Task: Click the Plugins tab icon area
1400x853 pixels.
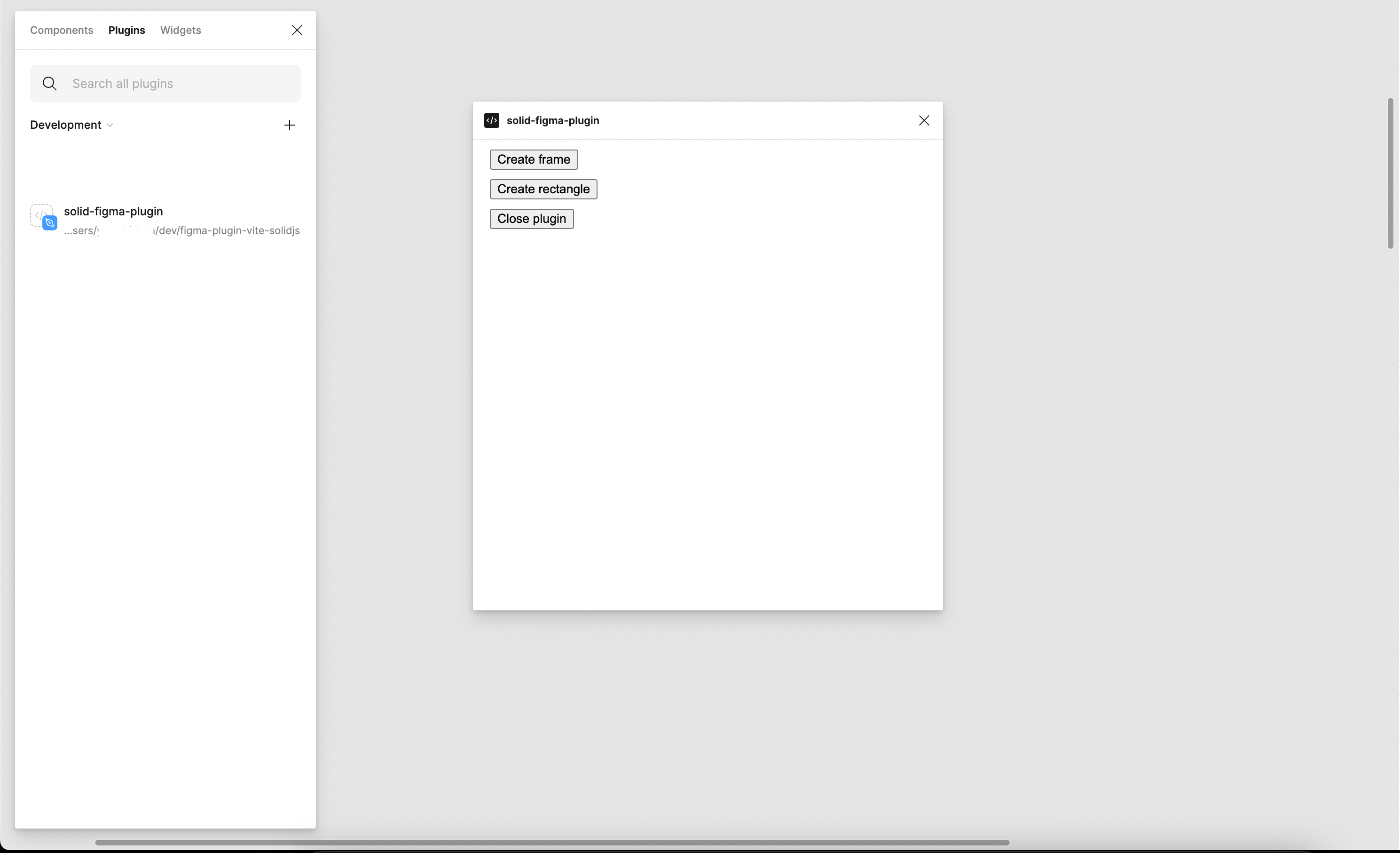Action: click(127, 30)
